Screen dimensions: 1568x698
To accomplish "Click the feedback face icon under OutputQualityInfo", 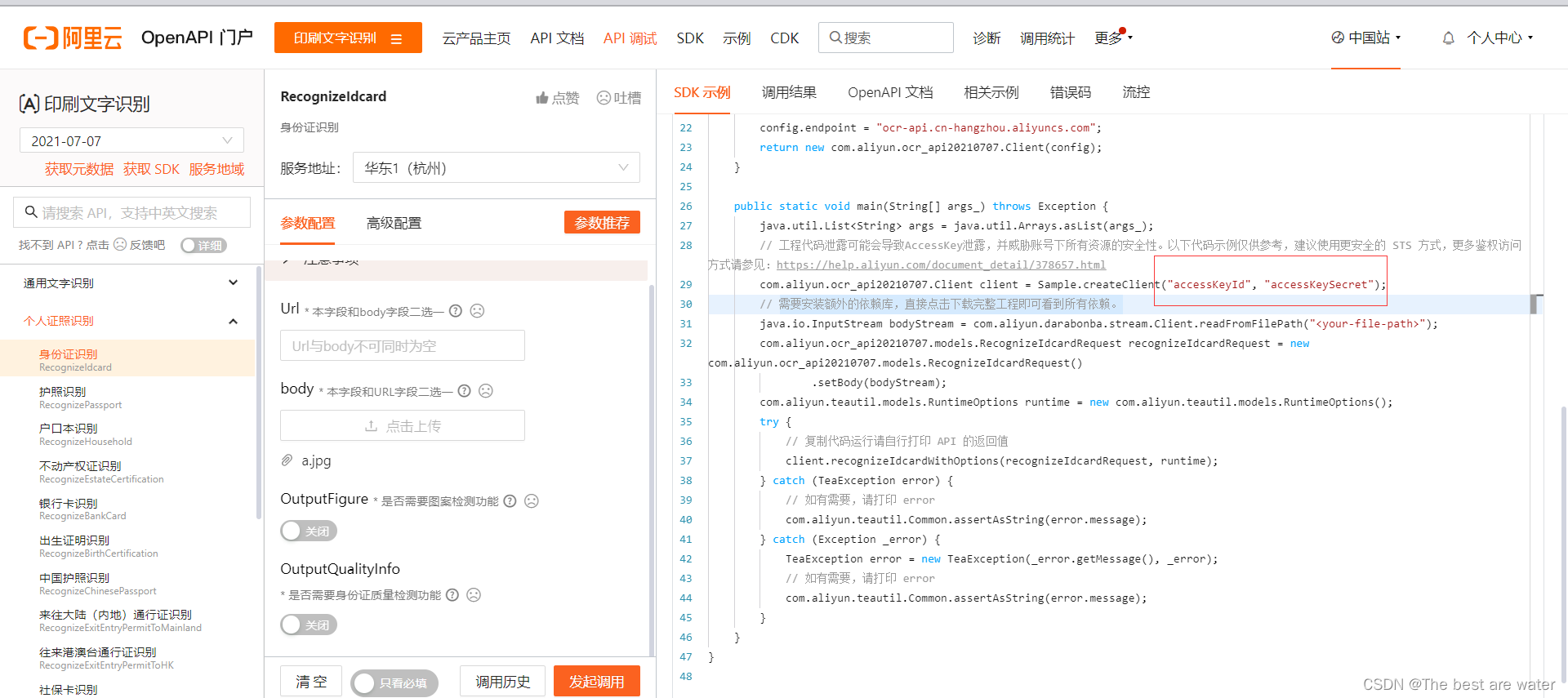I will coord(474,595).
